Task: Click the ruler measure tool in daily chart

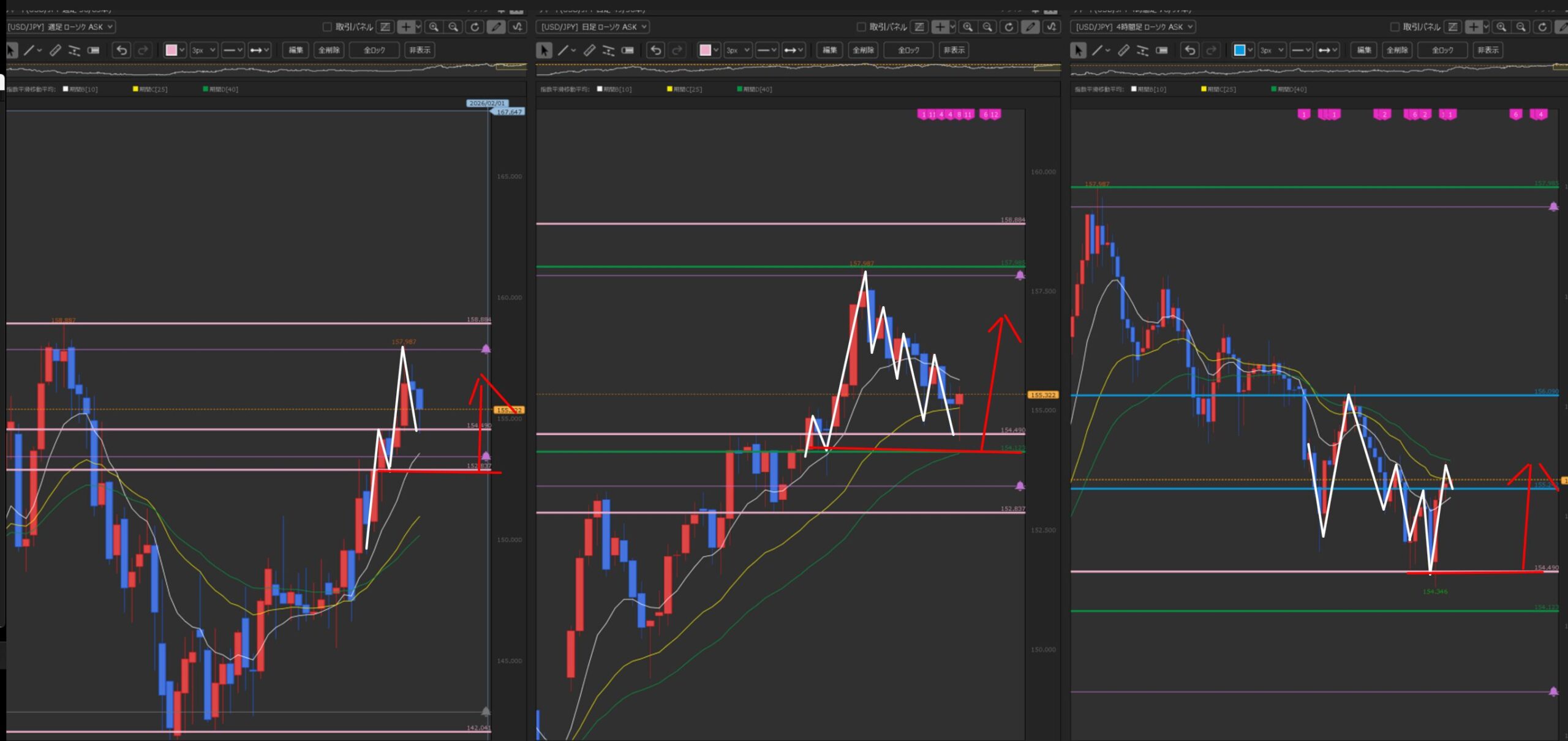Action: tap(589, 50)
